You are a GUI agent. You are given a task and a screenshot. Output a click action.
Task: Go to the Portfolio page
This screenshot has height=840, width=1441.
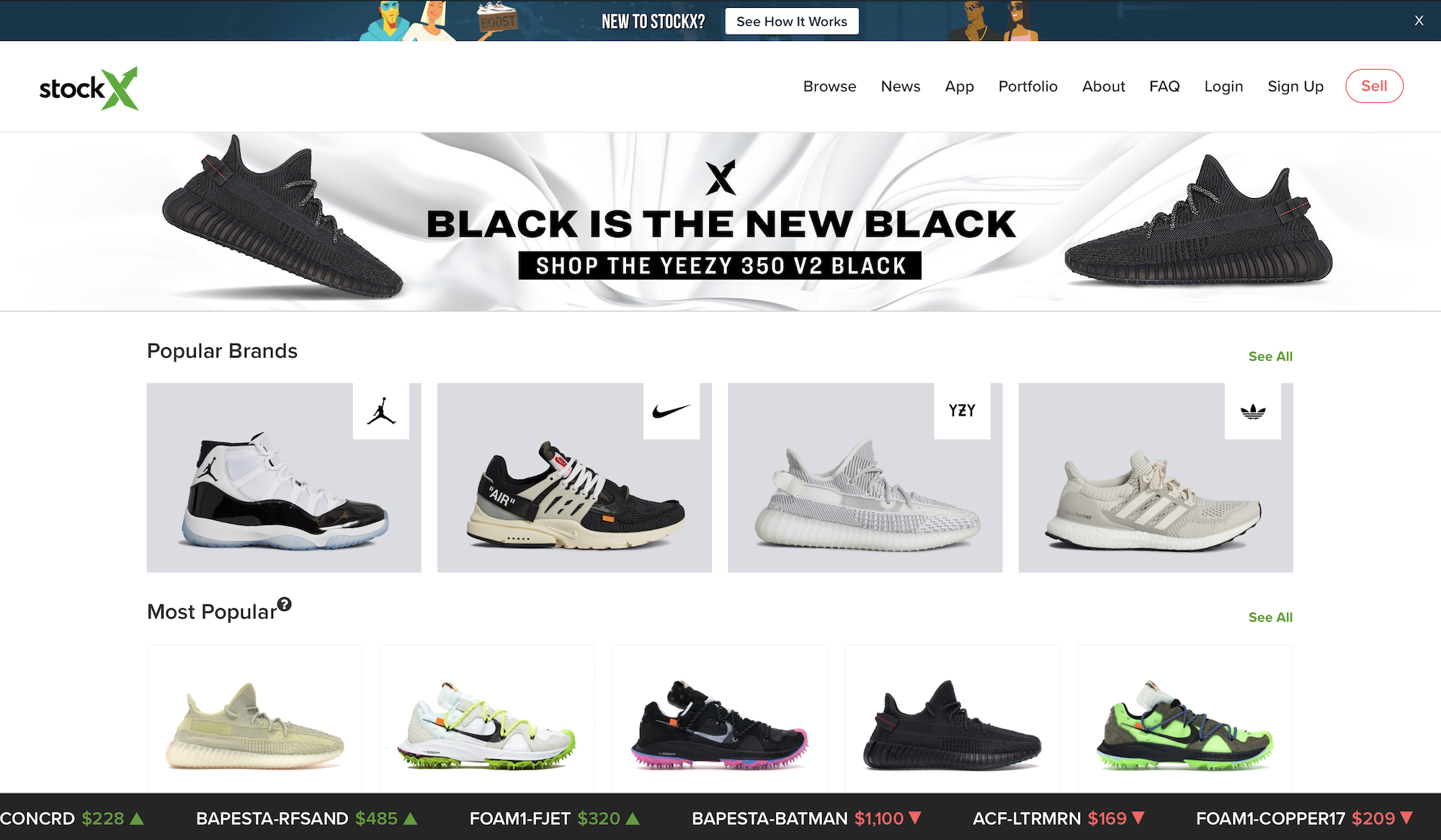click(x=1027, y=86)
